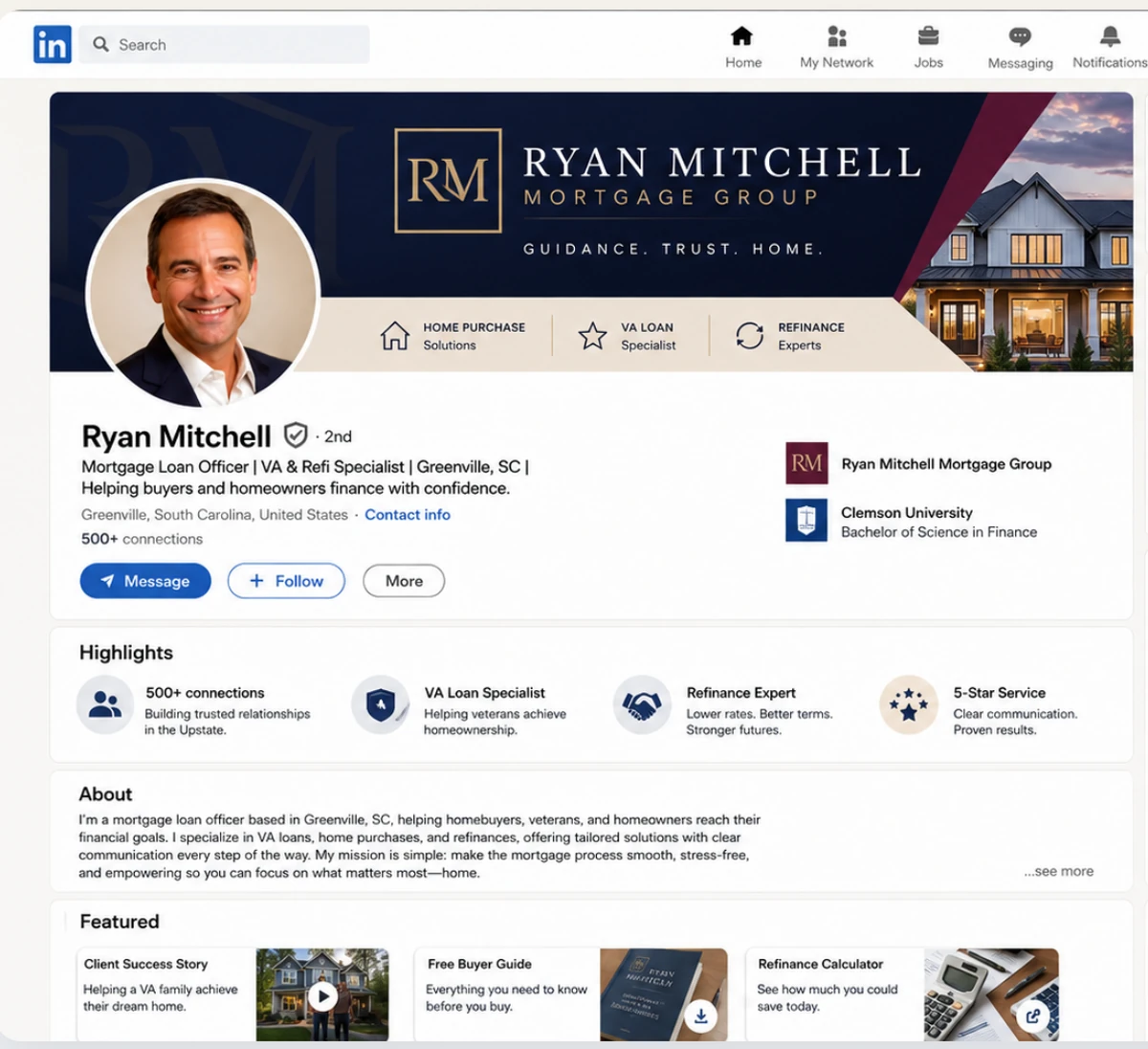Open the My Network icon
The image size is (1148, 1049).
point(837,36)
